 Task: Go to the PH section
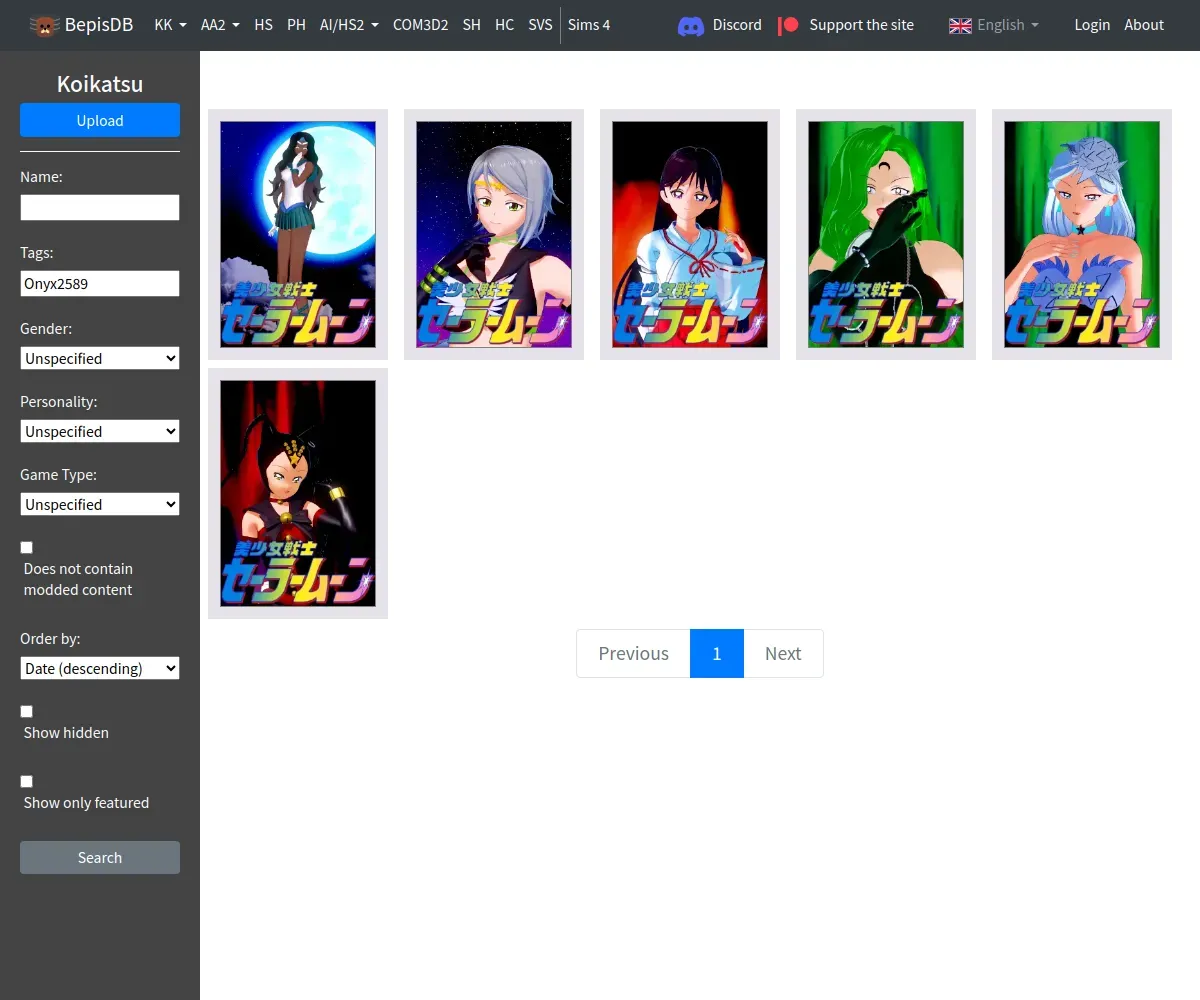tap(296, 25)
